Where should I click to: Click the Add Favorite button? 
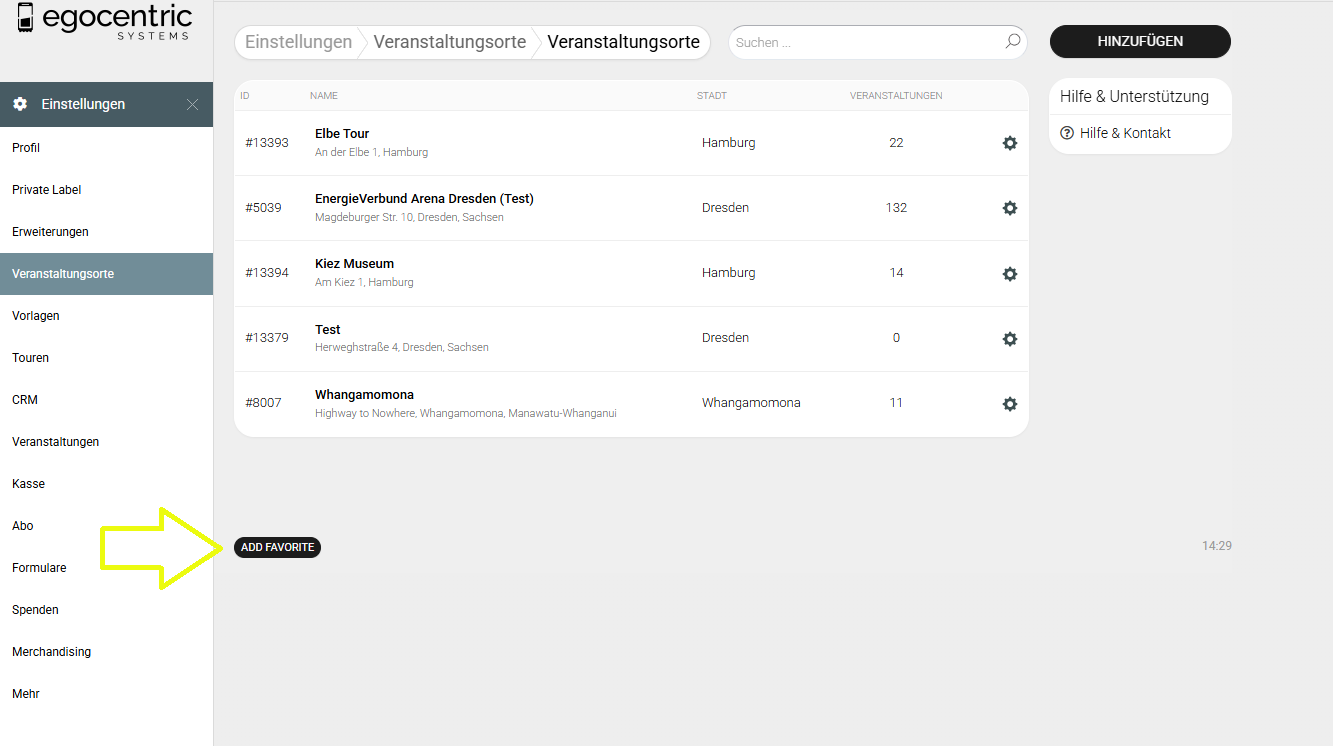pyautogui.click(x=277, y=547)
